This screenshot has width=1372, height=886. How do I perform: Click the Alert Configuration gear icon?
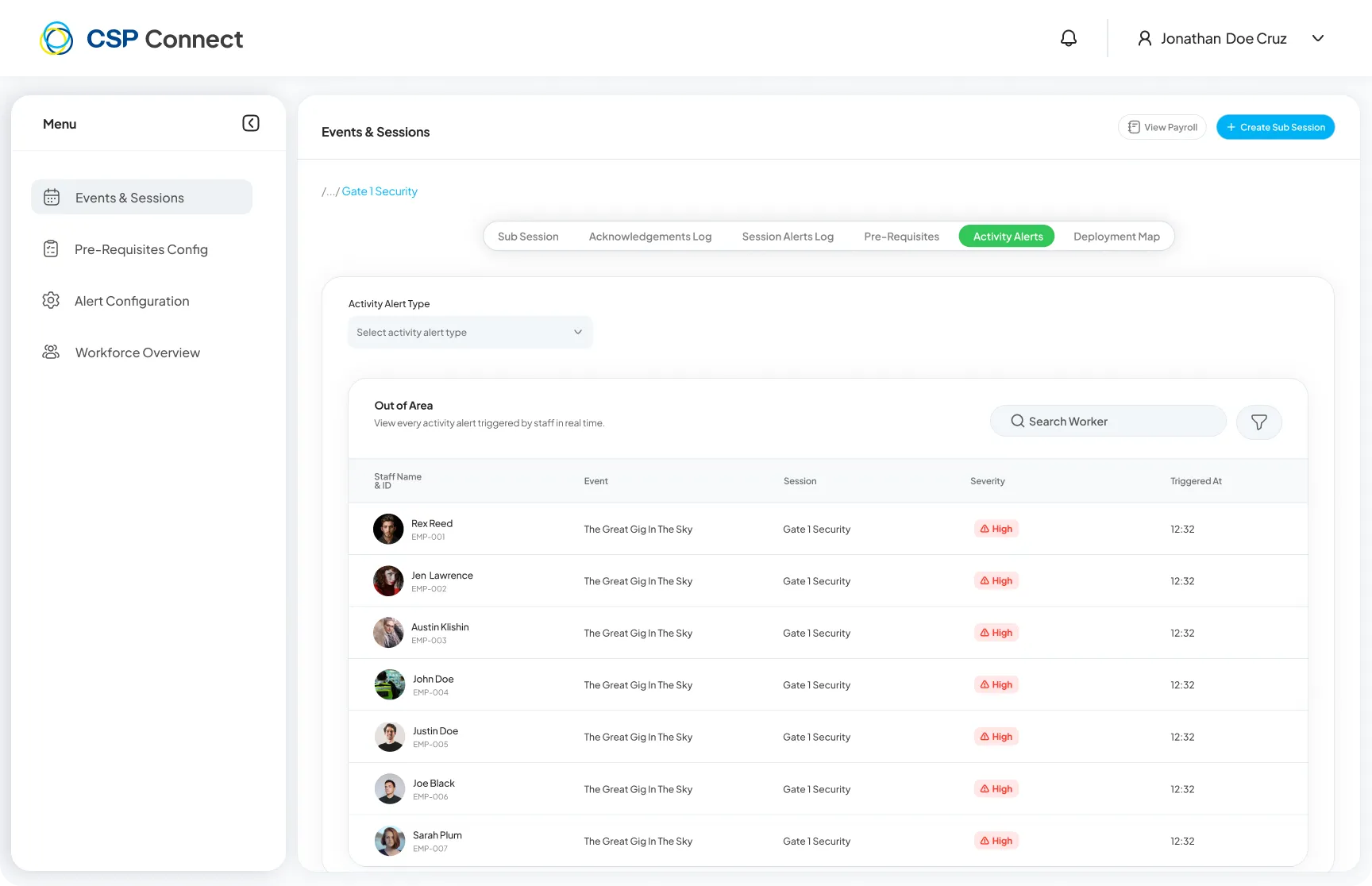[x=51, y=300]
